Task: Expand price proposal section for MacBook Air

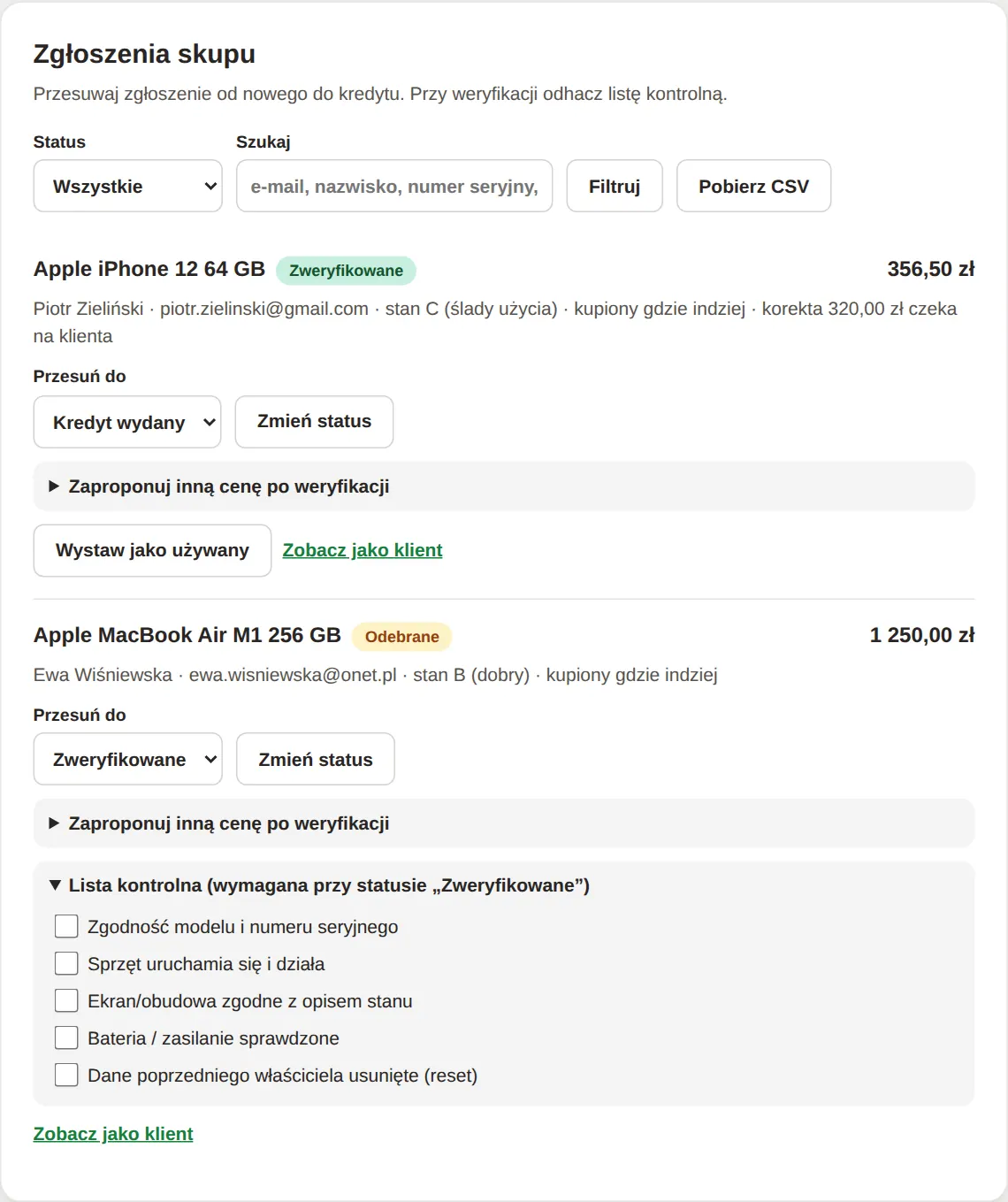Action: [x=504, y=823]
